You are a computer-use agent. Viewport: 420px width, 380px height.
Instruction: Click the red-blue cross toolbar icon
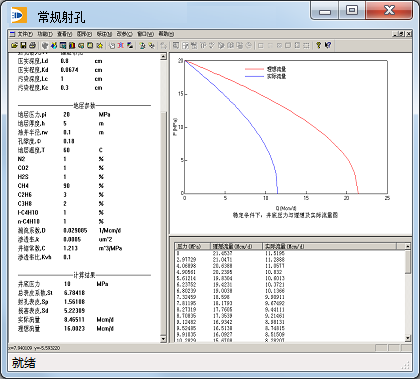click(x=121, y=45)
